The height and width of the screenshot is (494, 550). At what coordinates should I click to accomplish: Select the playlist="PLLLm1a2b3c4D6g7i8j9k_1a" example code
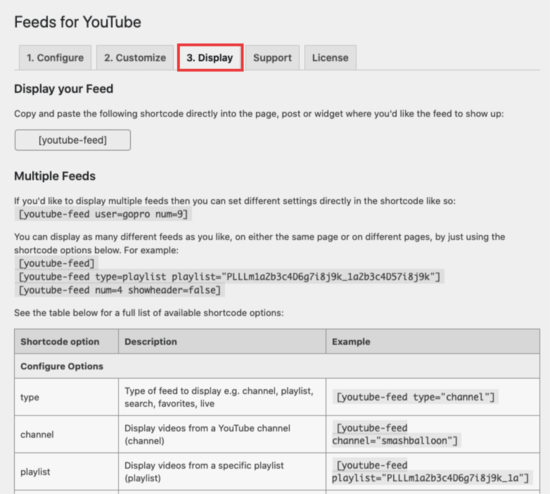pos(432,472)
